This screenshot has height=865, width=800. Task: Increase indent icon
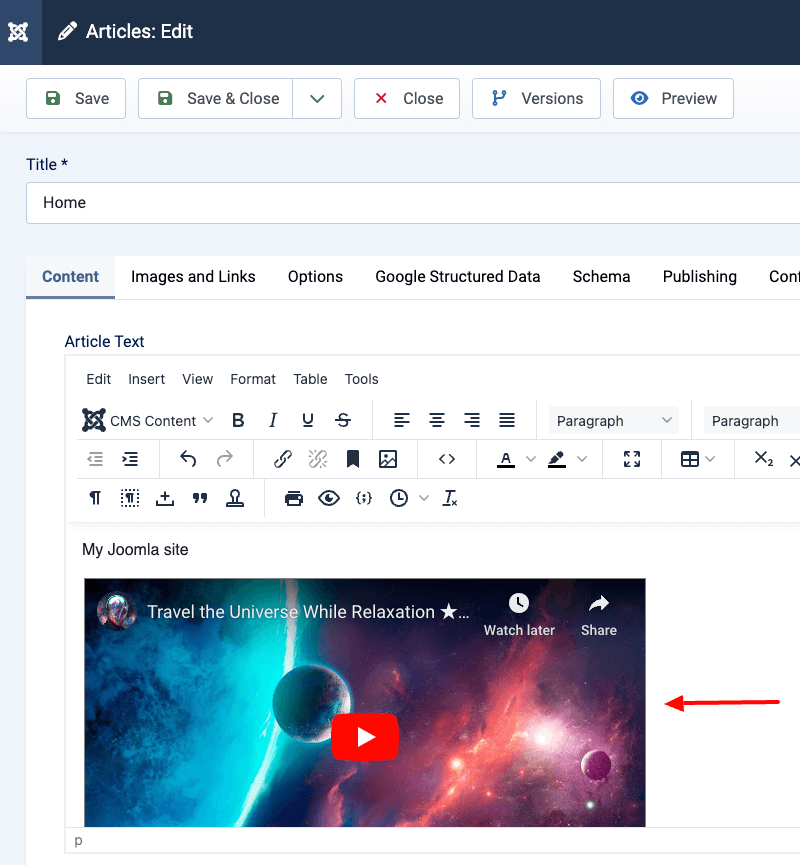[130, 459]
